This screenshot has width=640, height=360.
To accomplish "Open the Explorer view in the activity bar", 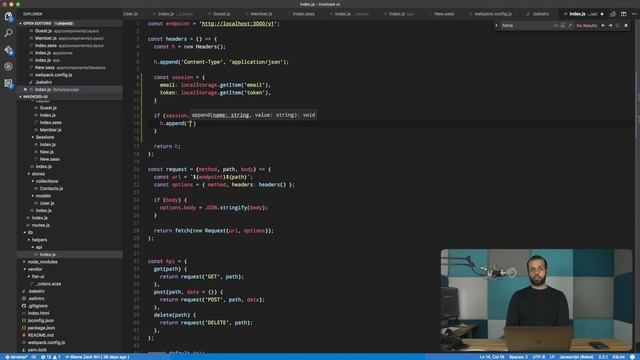I will click(8, 17).
